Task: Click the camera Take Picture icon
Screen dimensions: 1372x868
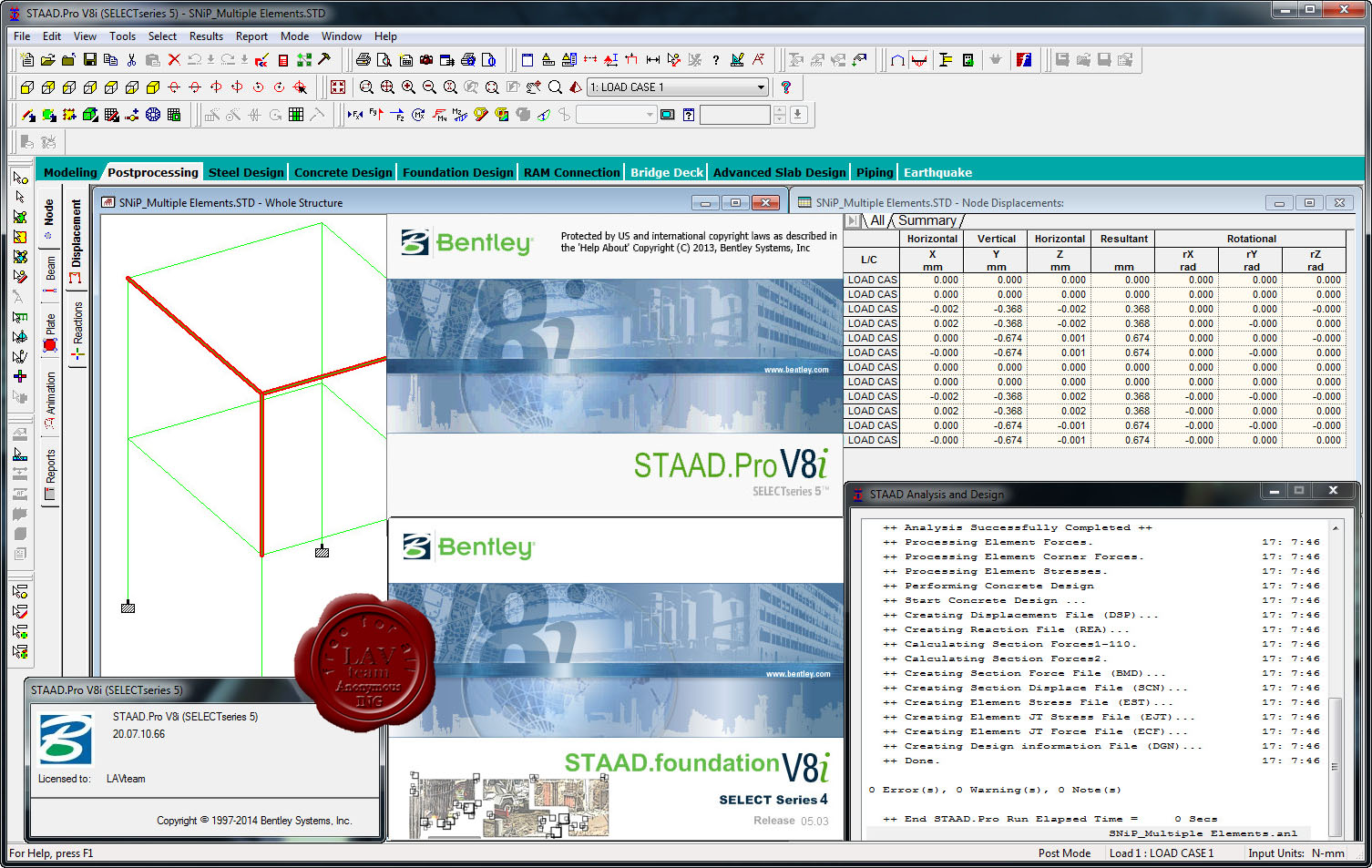Action: [x=426, y=60]
